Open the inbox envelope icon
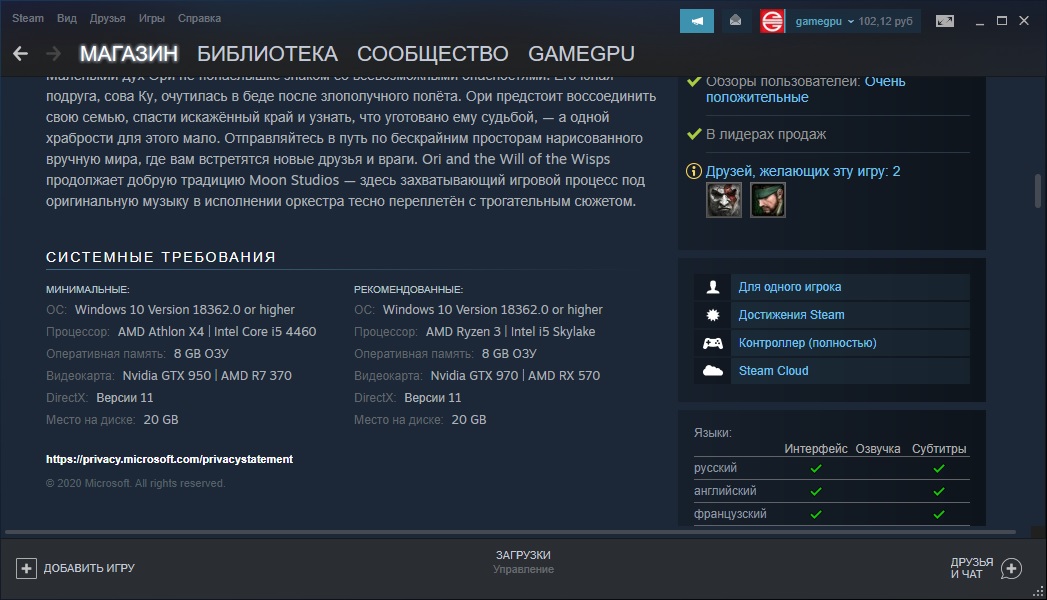Viewport: 1047px width, 600px height. pos(735,21)
